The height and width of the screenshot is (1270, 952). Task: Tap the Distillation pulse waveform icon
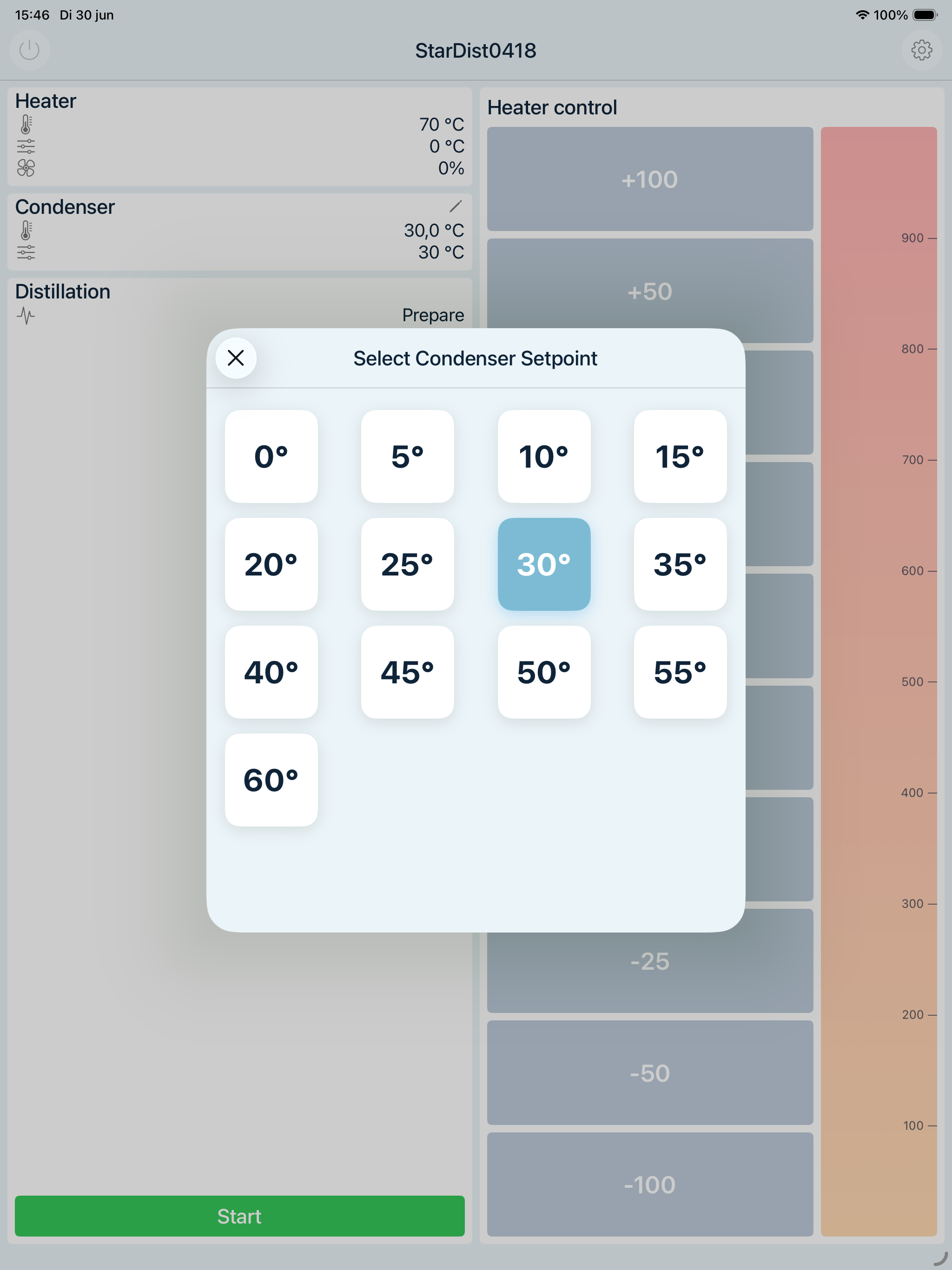pos(26,315)
